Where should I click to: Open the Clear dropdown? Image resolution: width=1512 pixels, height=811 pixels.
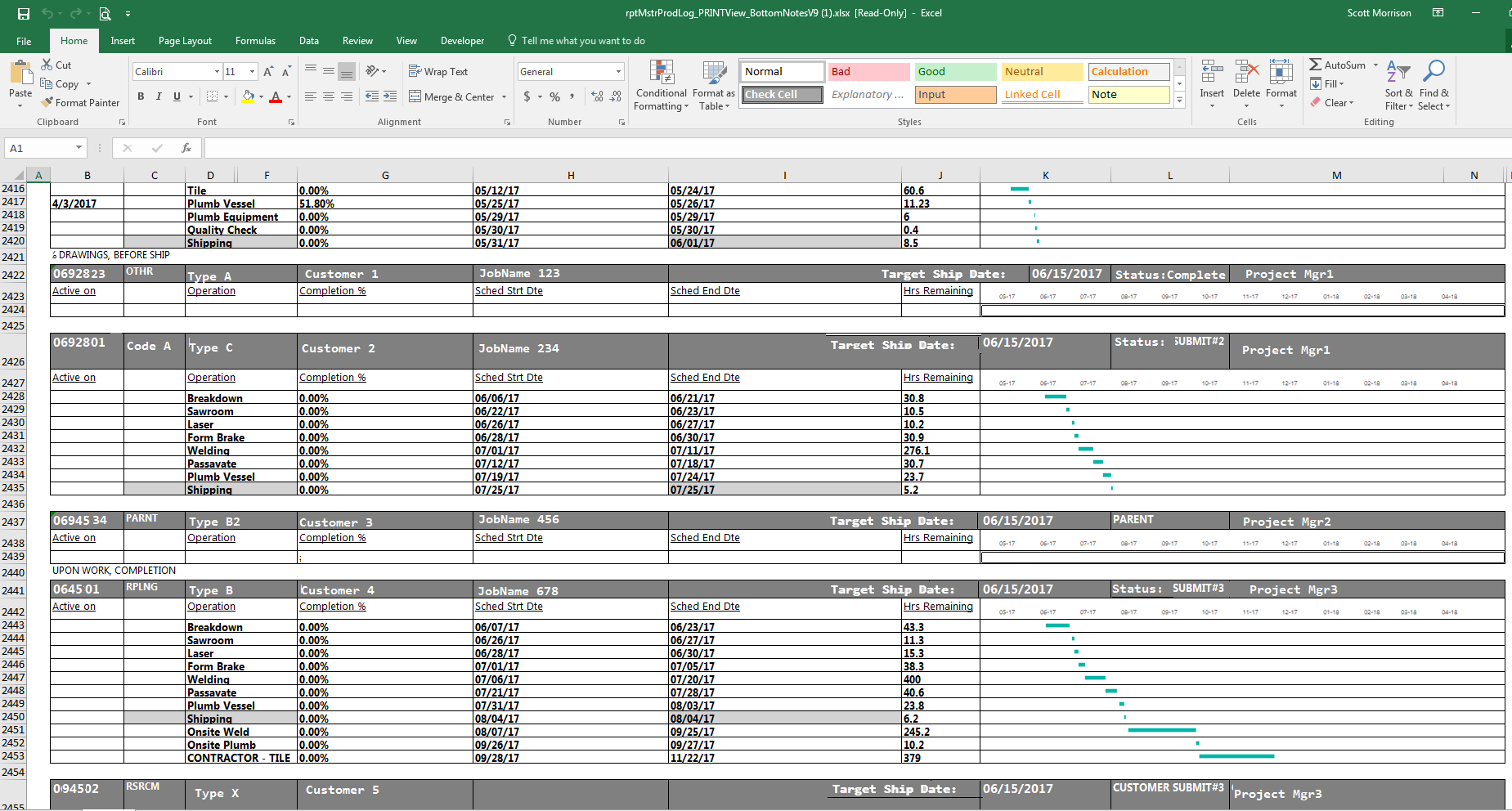click(x=1332, y=102)
